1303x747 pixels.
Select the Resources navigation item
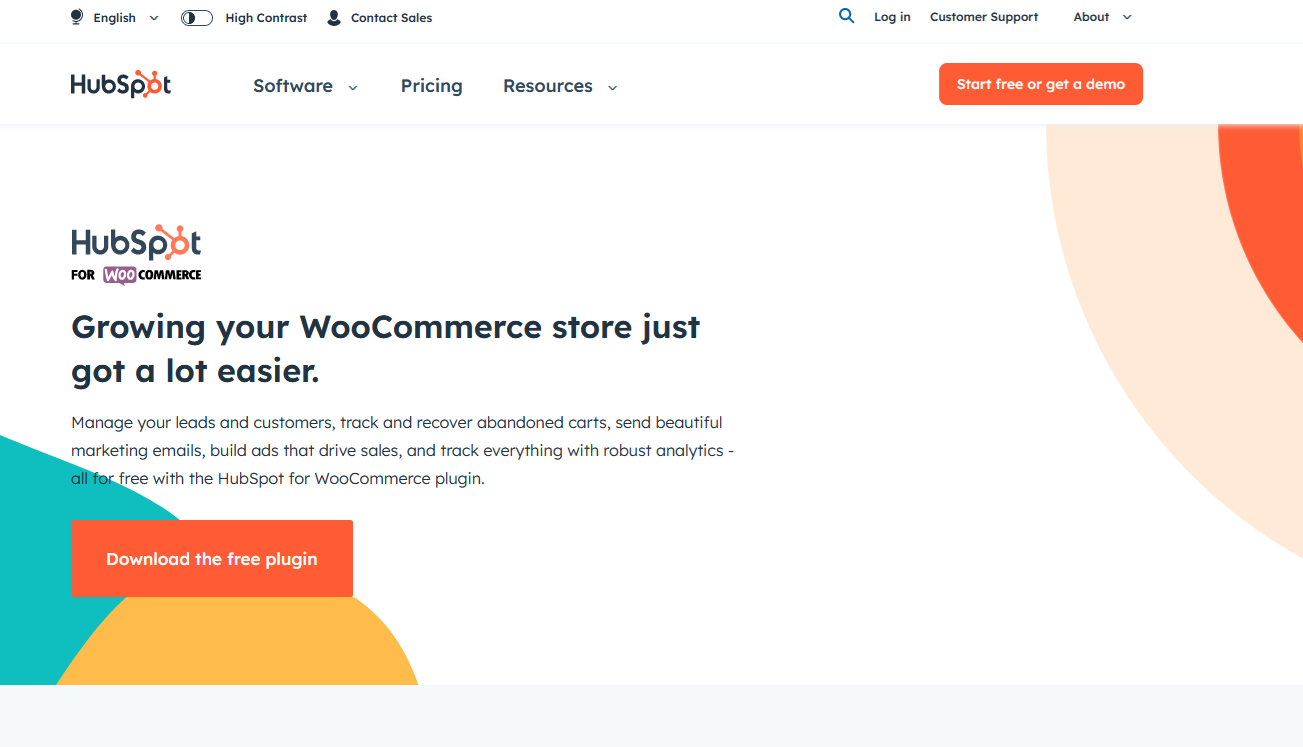[x=547, y=86]
